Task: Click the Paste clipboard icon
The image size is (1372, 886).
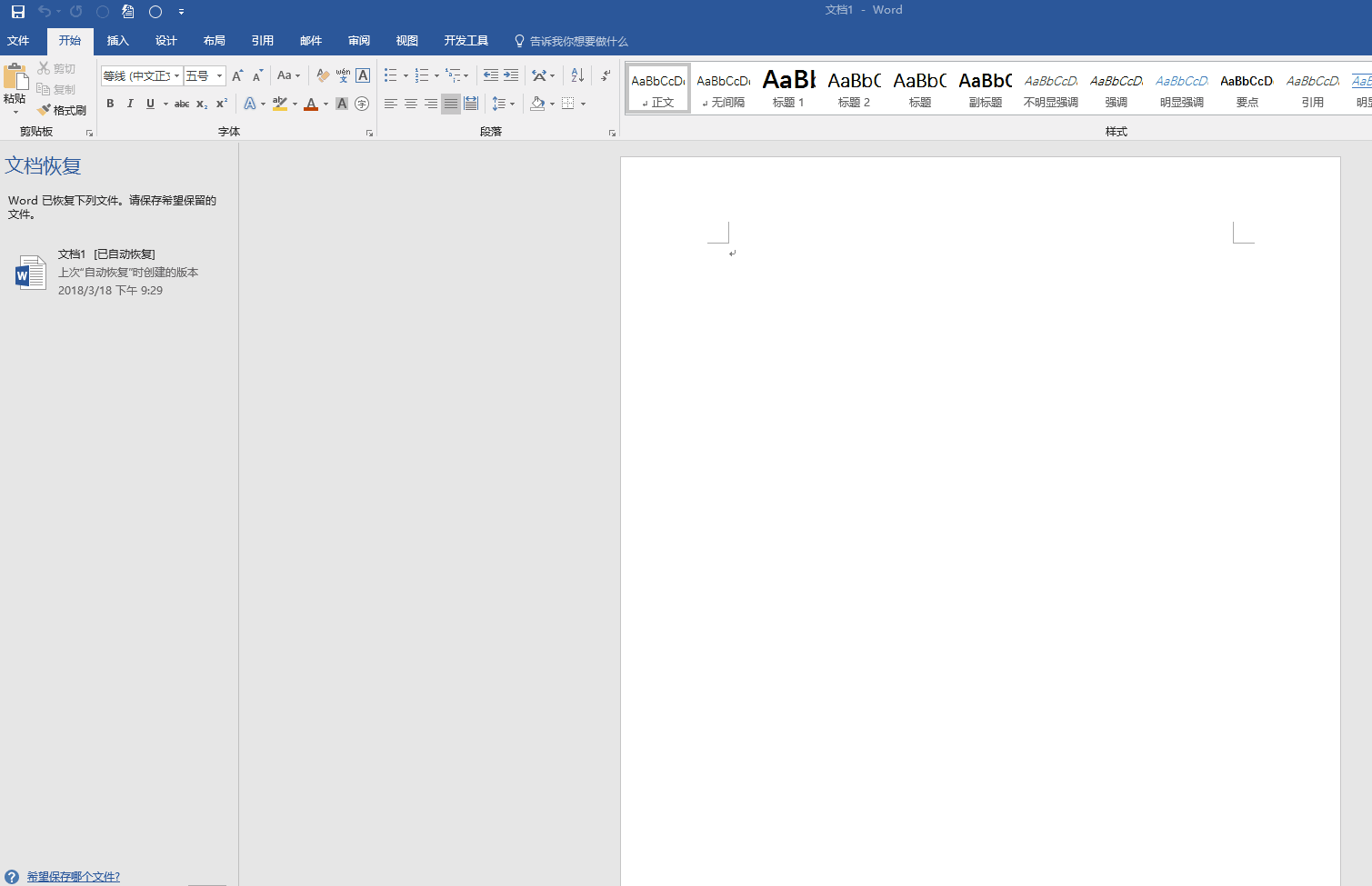Action: tap(15, 77)
